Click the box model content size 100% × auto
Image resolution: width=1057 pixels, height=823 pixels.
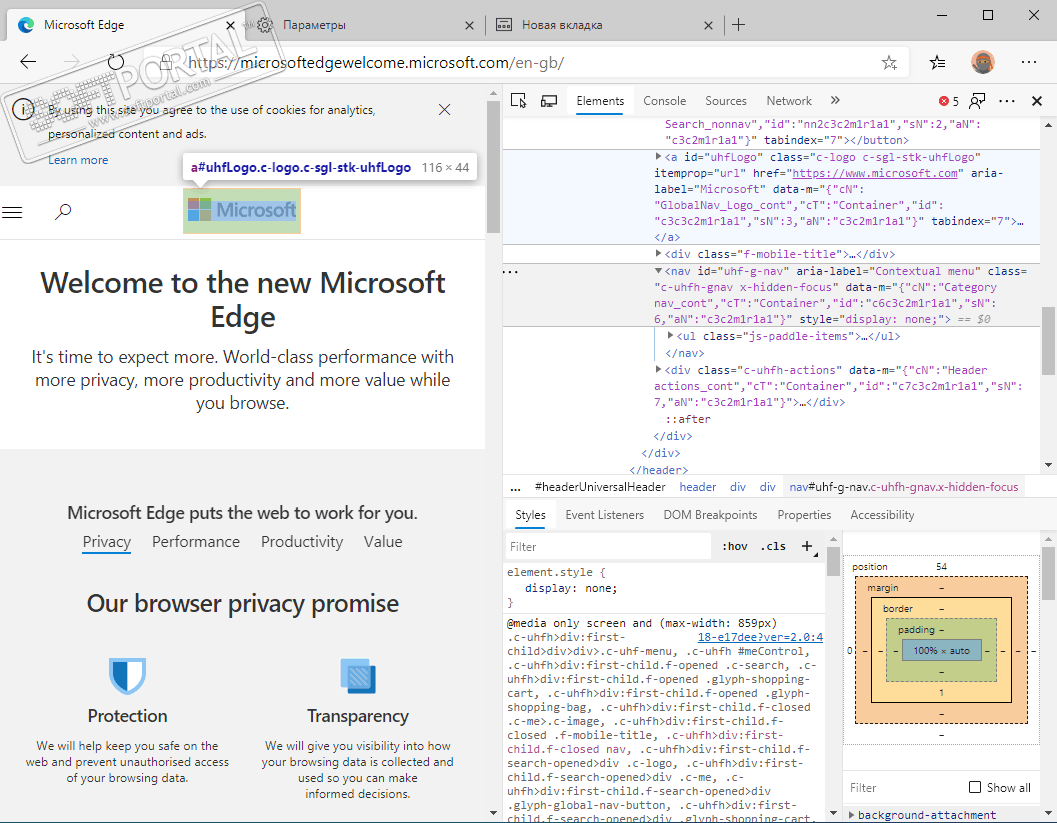tap(942, 650)
